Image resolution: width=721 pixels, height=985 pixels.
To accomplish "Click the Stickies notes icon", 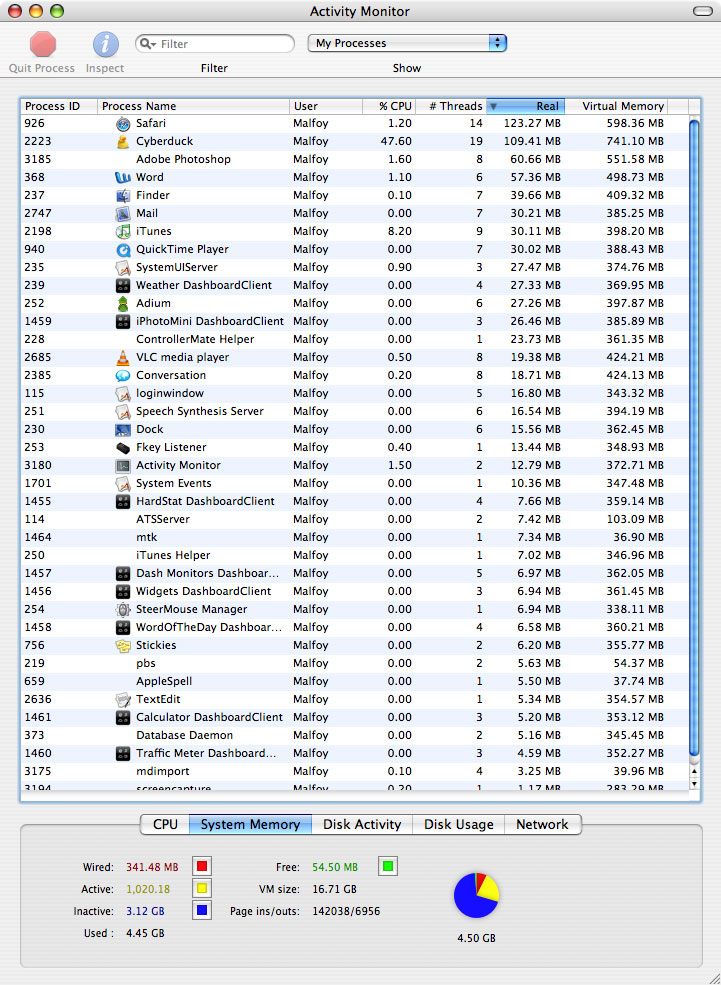I will pos(123,646).
